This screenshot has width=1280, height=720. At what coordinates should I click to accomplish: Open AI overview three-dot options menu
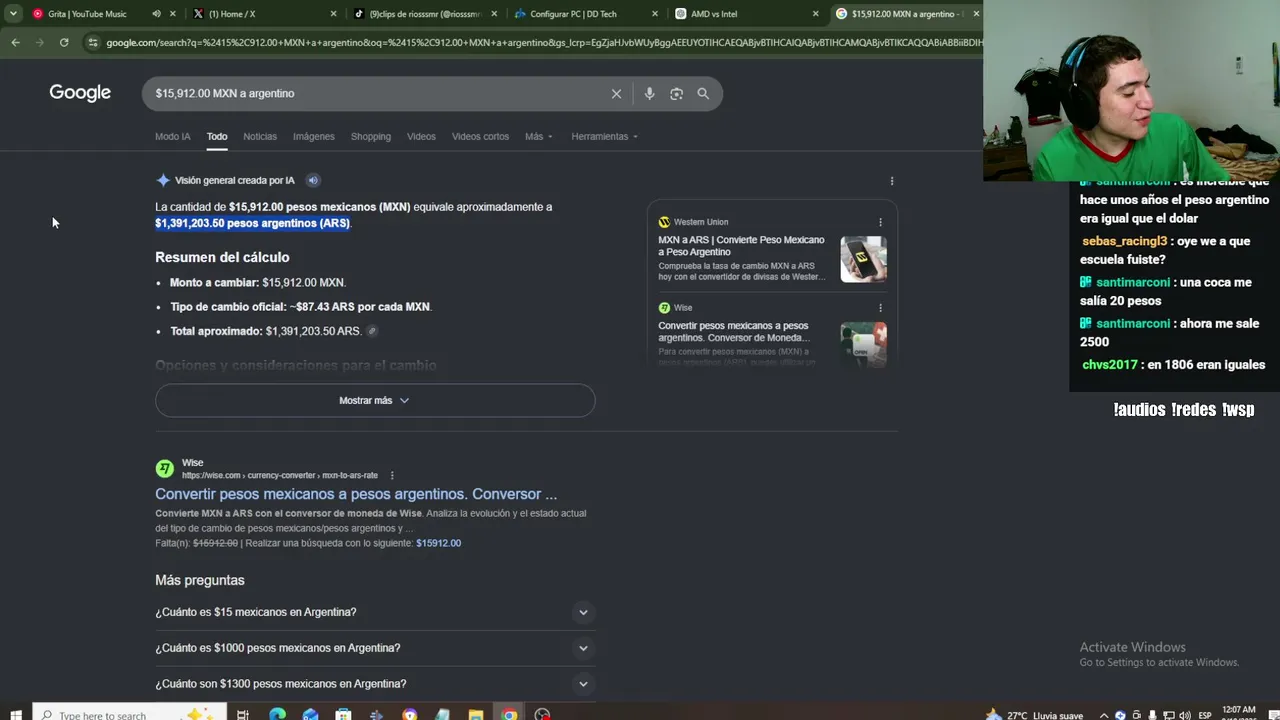coord(892,181)
